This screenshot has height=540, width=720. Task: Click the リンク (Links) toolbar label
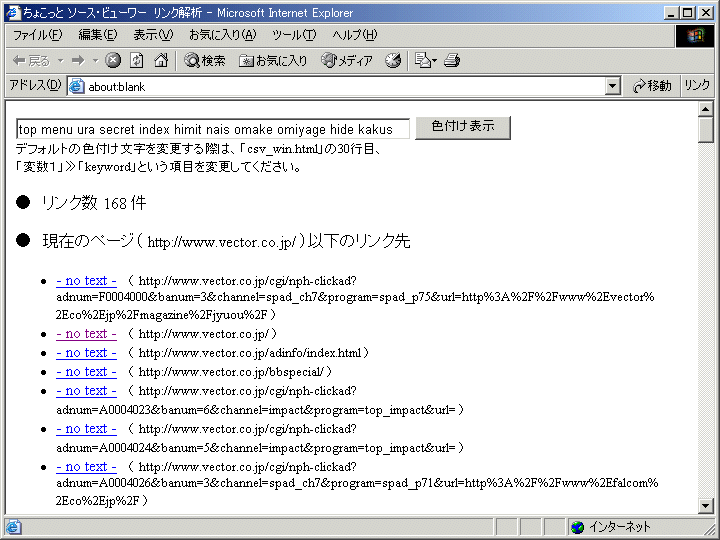(697, 85)
